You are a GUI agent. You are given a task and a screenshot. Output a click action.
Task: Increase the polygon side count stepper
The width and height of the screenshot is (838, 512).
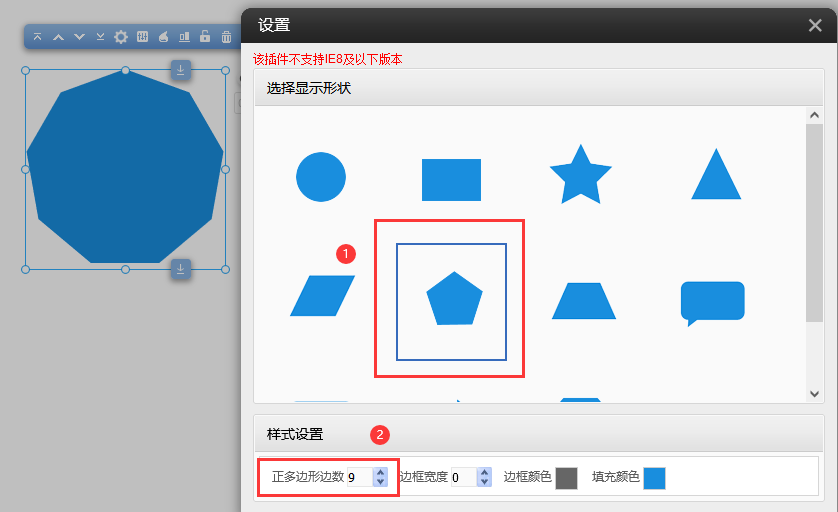380,473
